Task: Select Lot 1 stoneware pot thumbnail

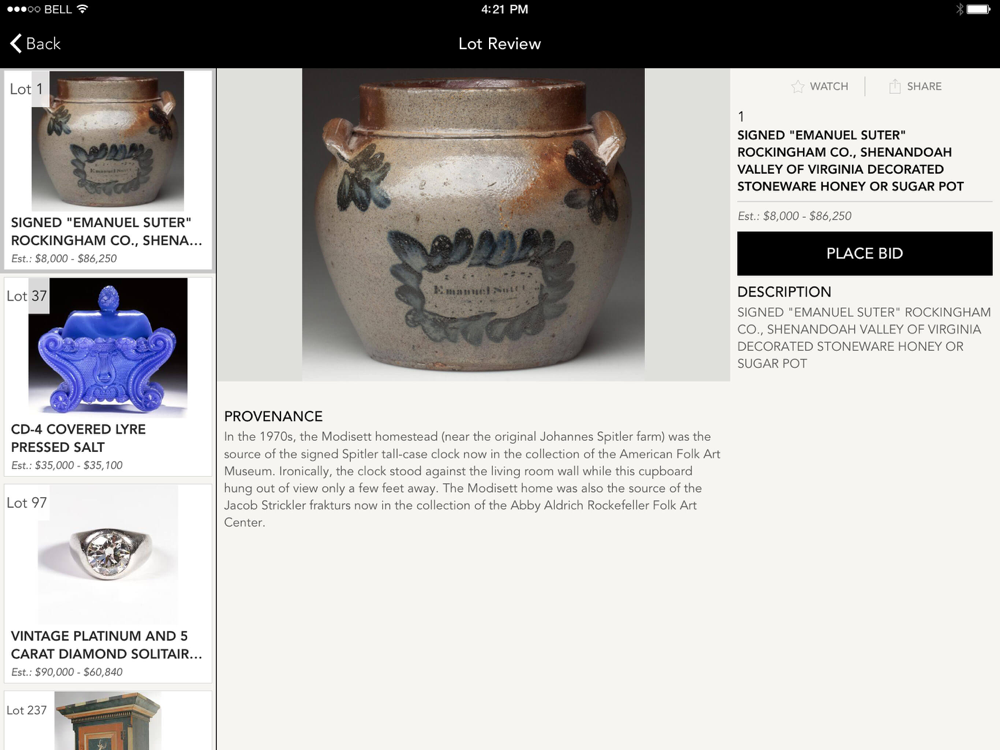Action: point(108,141)
